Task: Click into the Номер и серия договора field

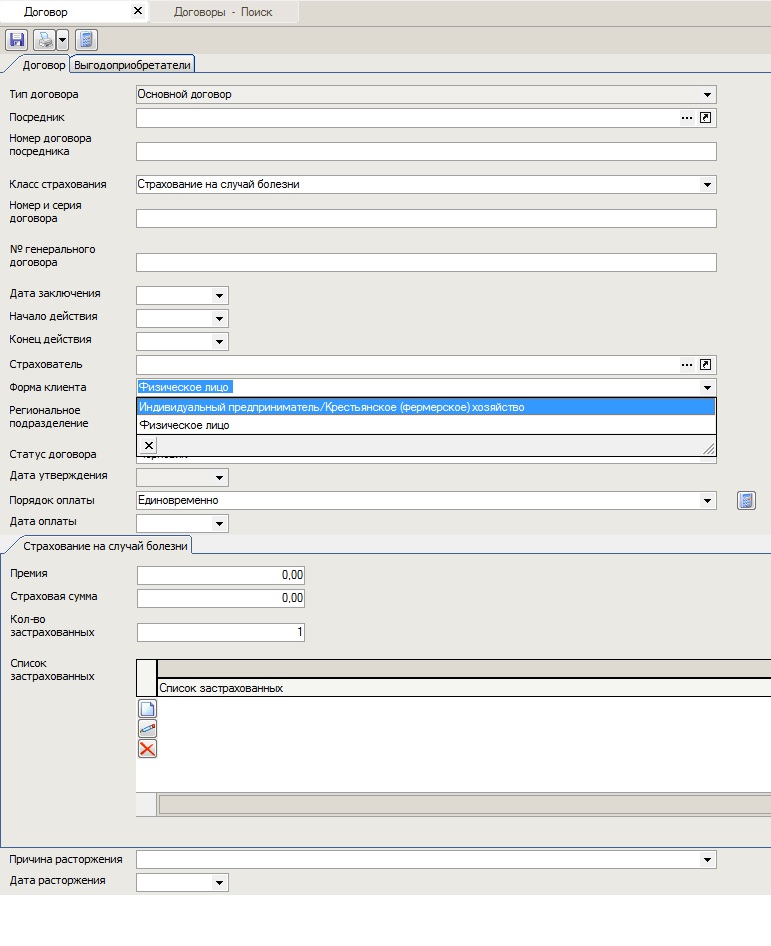Action: tap(426, 219)
